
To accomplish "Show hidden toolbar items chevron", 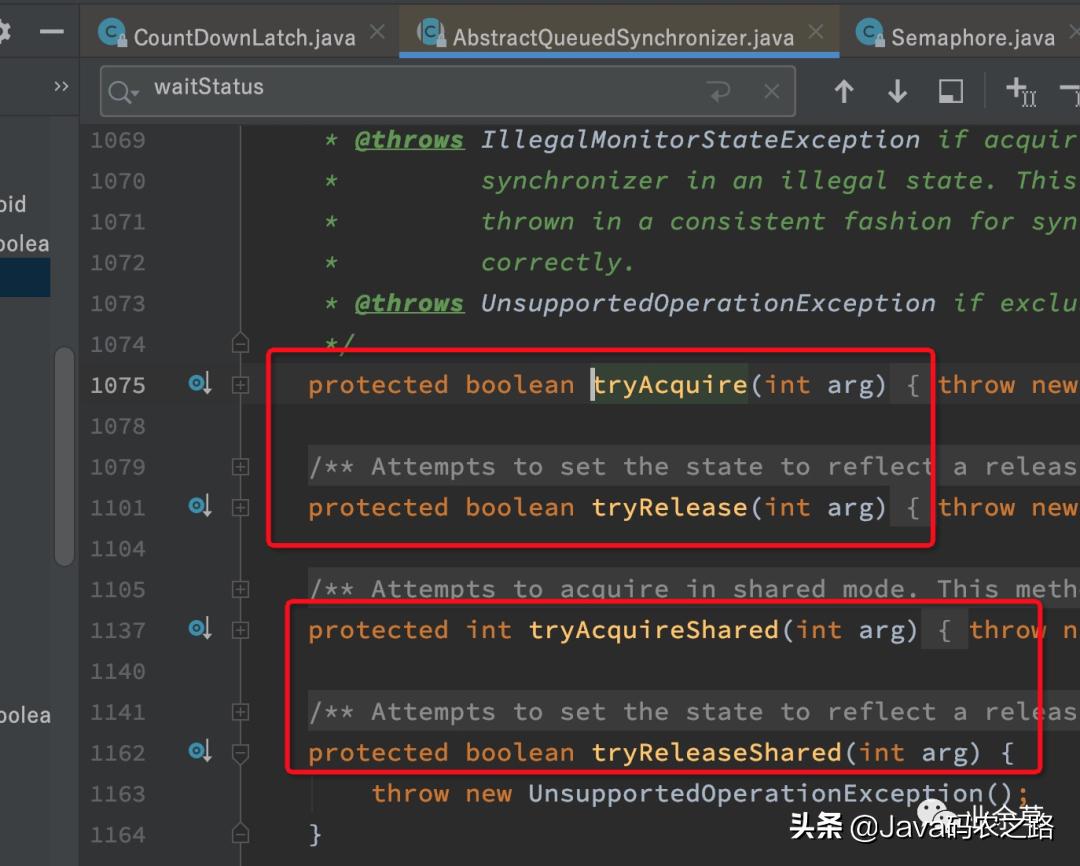I will (61, 86).
